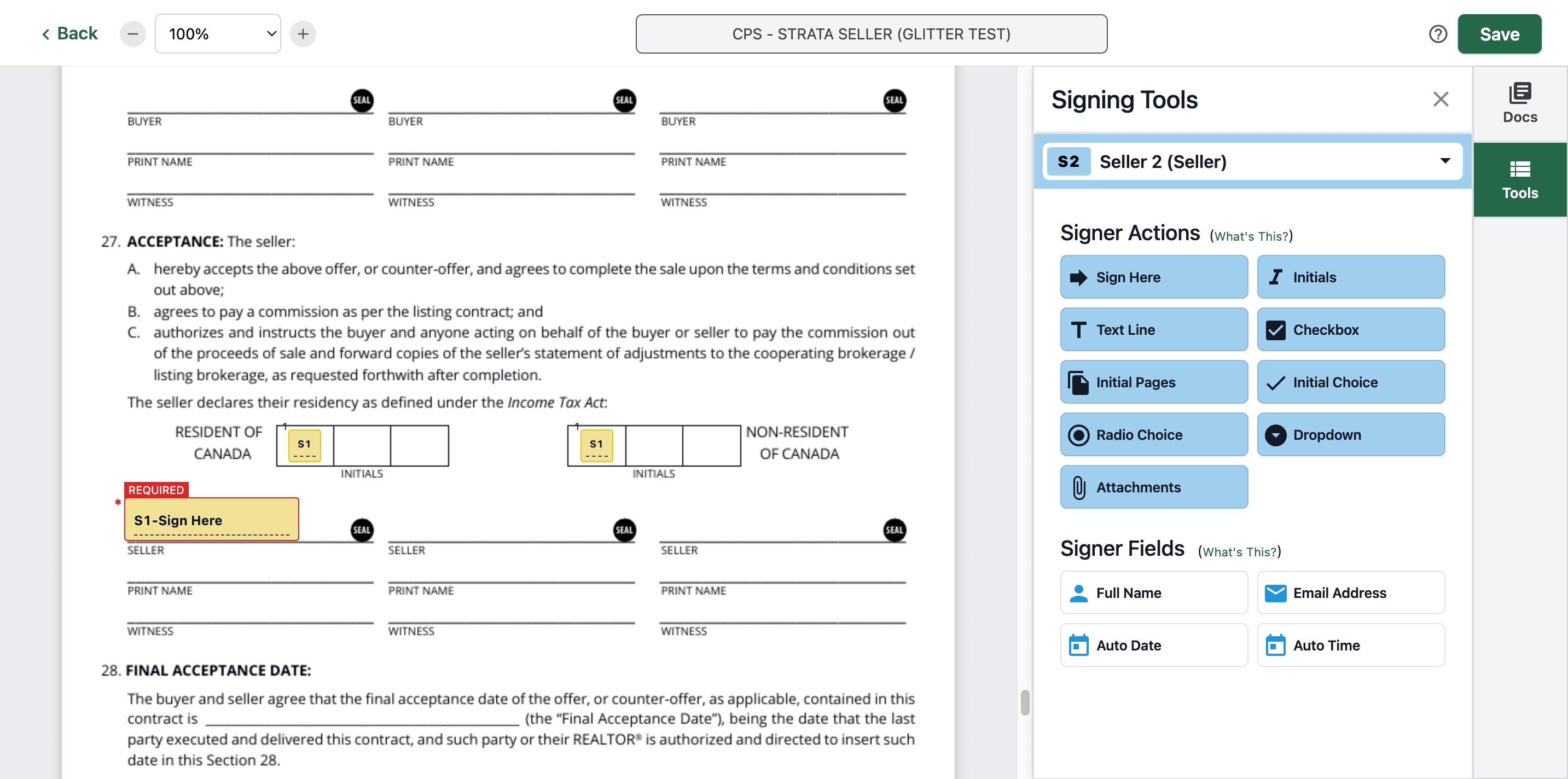
Task: Choose the Initial Pages tool
Action: coord(1153,382)
